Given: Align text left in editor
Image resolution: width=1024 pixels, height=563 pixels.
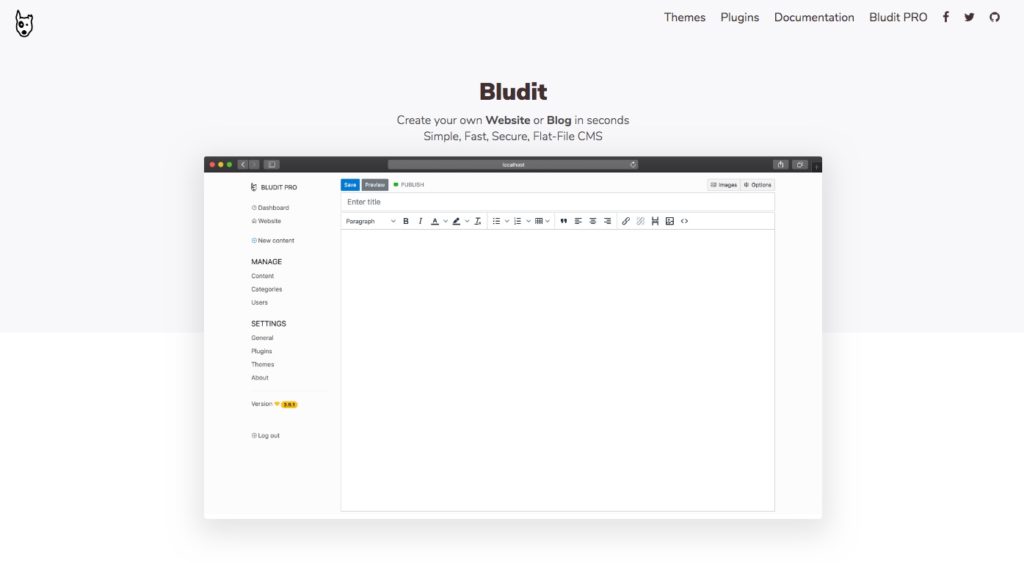Looking at the screenshot, I should (x=578, y=221).
